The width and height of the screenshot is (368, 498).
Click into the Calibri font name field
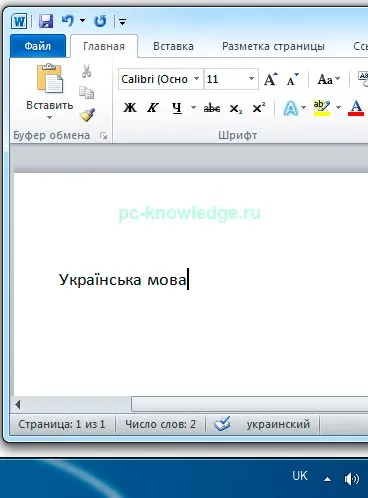pos(155,79)
